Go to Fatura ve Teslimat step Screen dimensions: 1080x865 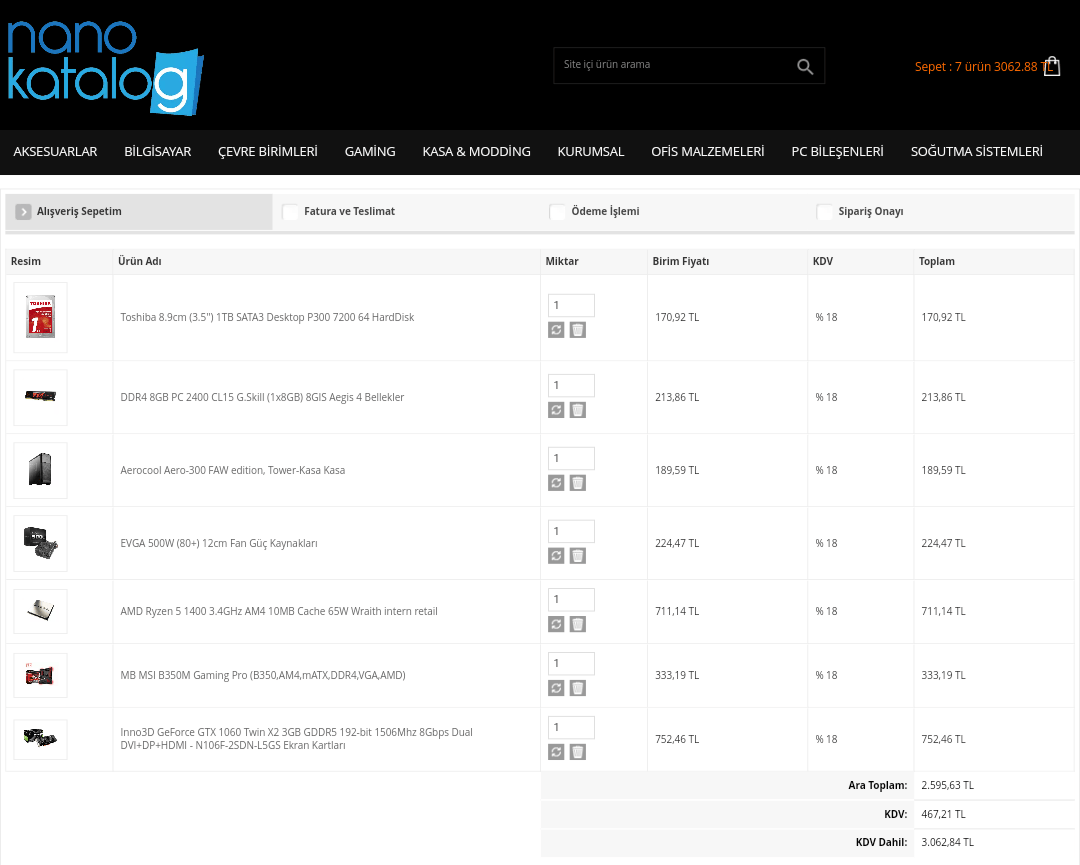pos(349,211)
